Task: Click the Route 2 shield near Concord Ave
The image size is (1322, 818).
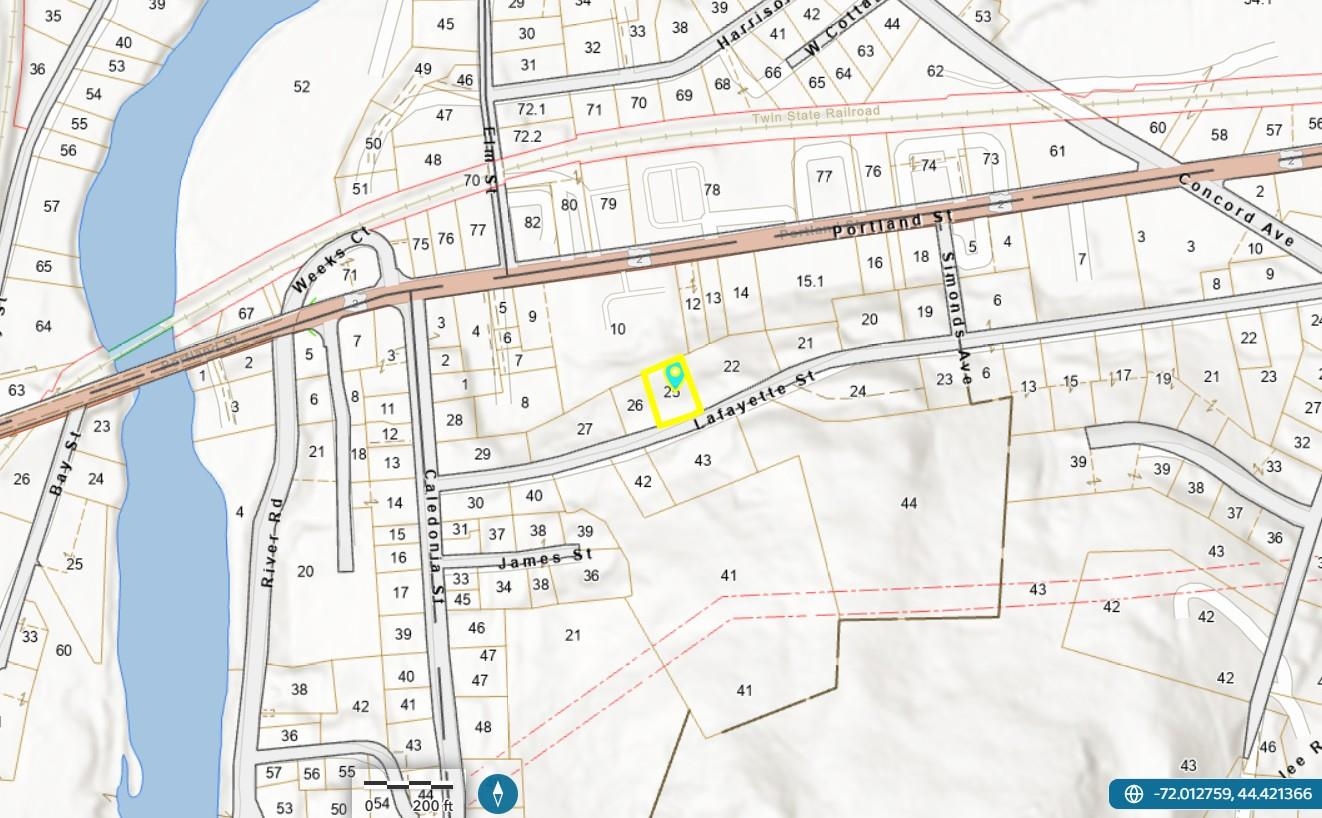Action: (x=1292, y=160)
